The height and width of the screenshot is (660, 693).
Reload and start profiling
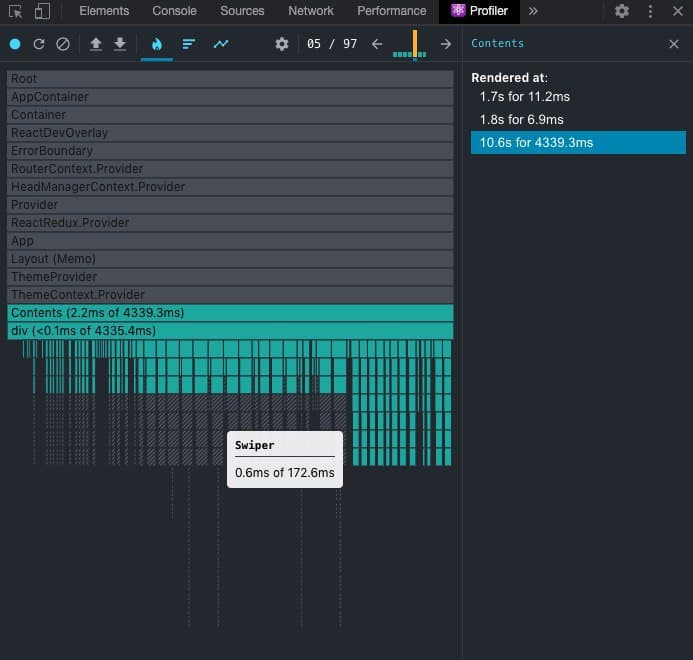tap(39, 44)
